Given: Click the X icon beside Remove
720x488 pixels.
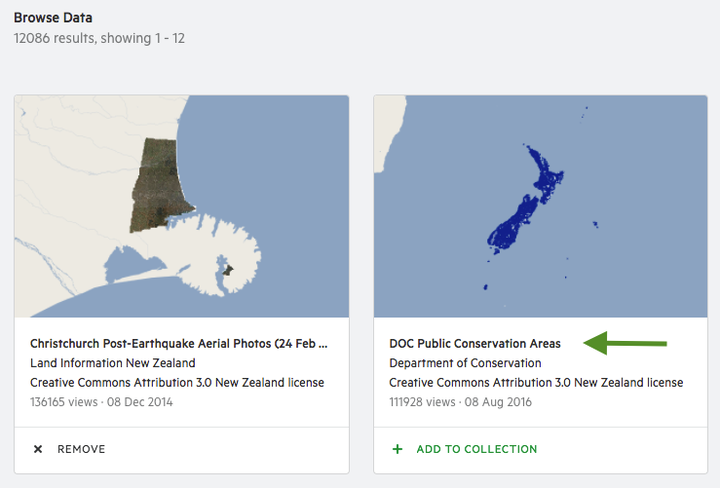Looking at the screenshot, I should pos(38,449).
